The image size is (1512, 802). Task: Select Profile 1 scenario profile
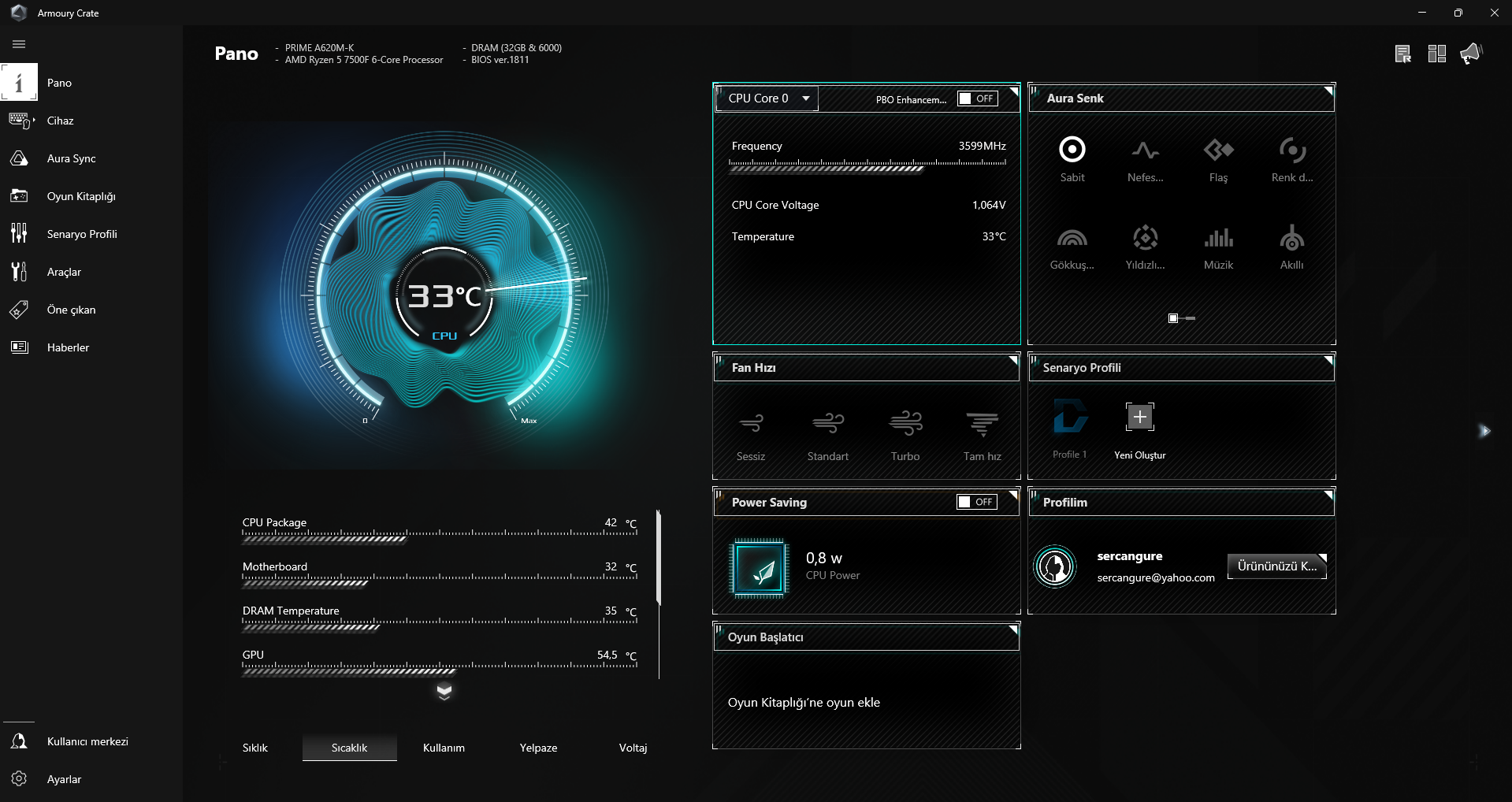click(1070, 429)
